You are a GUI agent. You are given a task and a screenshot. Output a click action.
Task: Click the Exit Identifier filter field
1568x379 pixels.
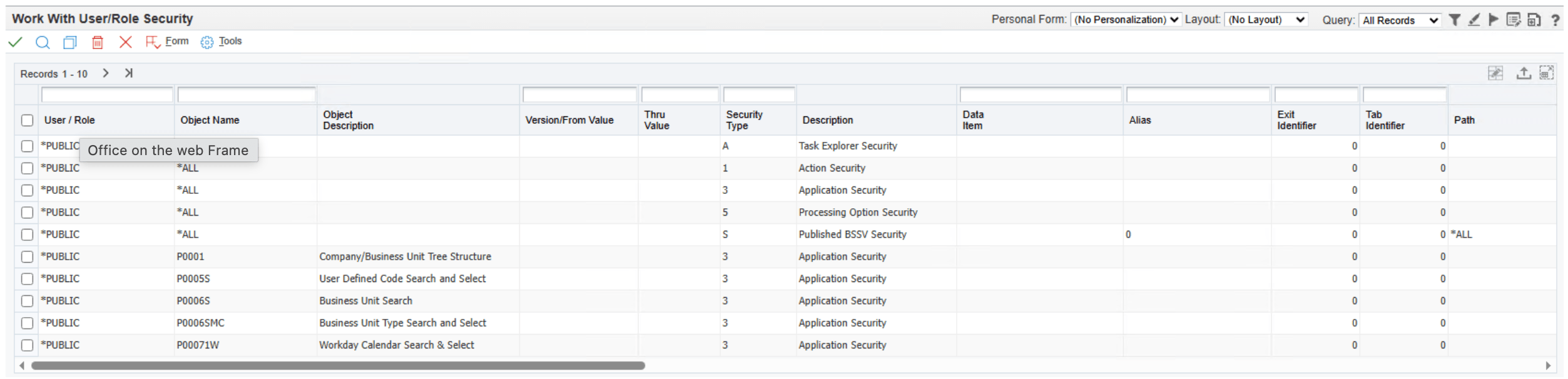point(1316,95)
